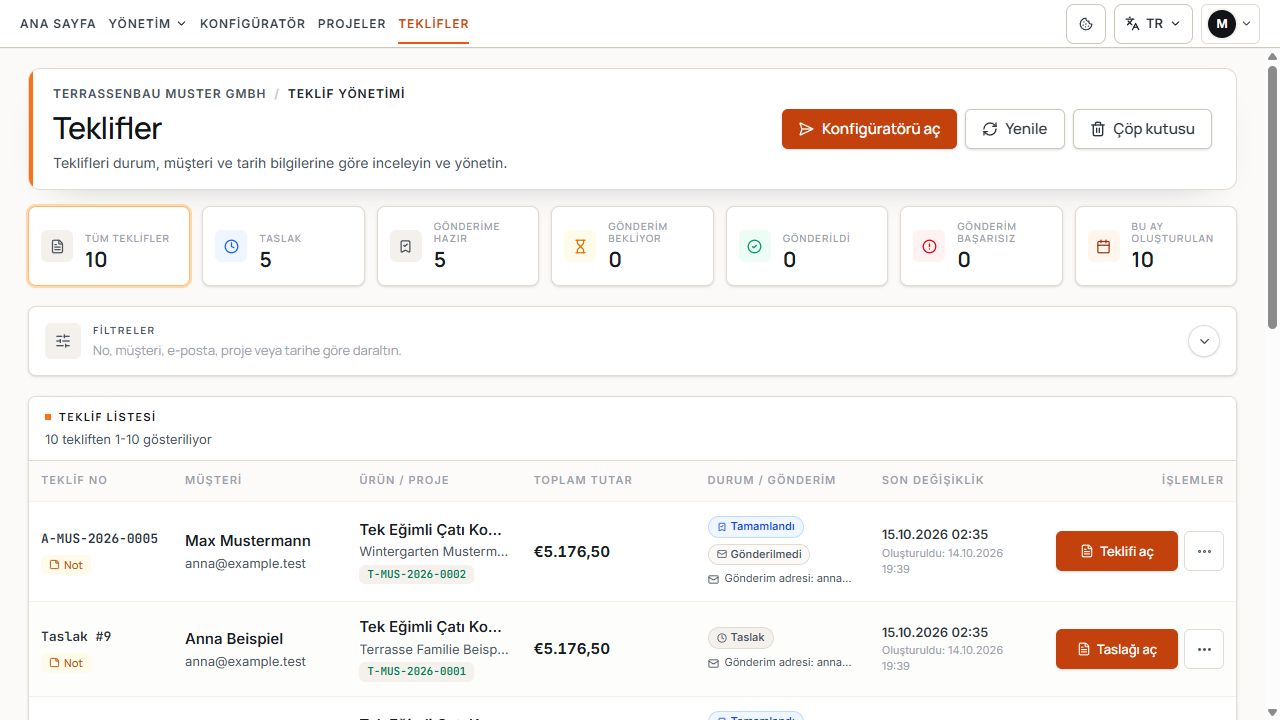This screenshot has height=720, width=1280.
Task: Expand the Yönetim dropdown menu
Action: click(x=147, y=24)
